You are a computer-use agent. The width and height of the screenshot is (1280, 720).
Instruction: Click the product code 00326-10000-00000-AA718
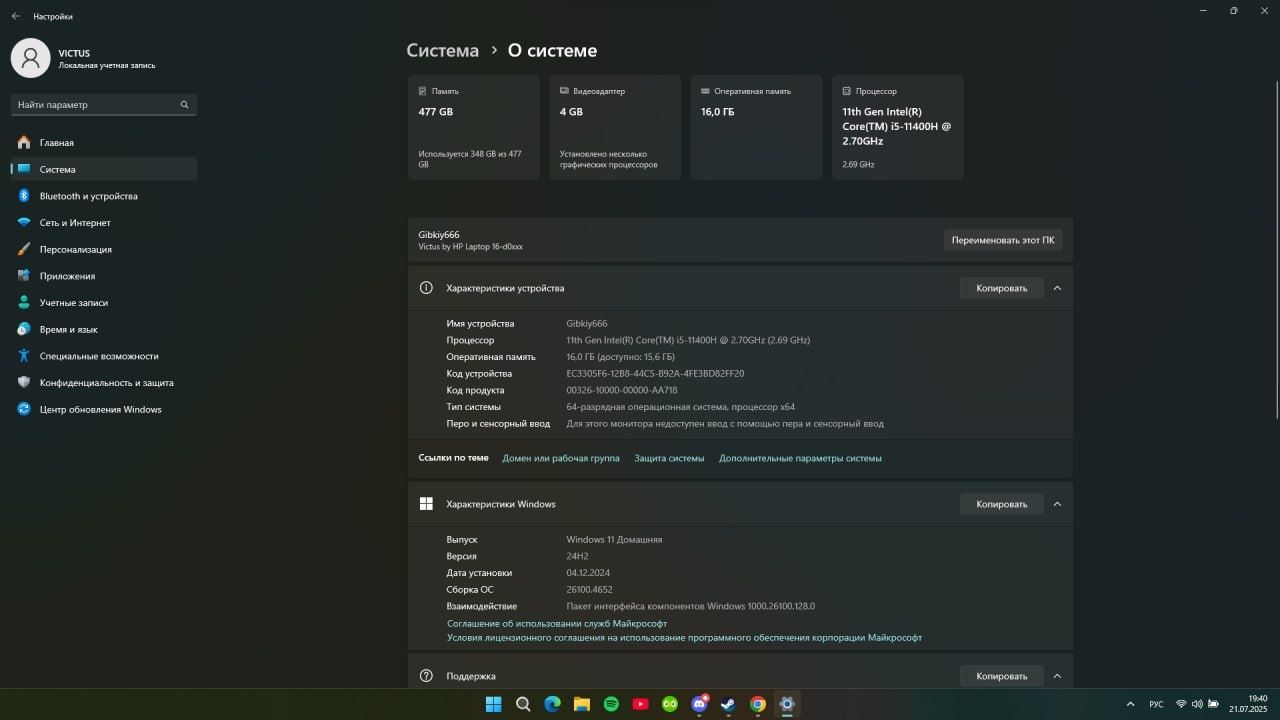(x=622, y=390)
